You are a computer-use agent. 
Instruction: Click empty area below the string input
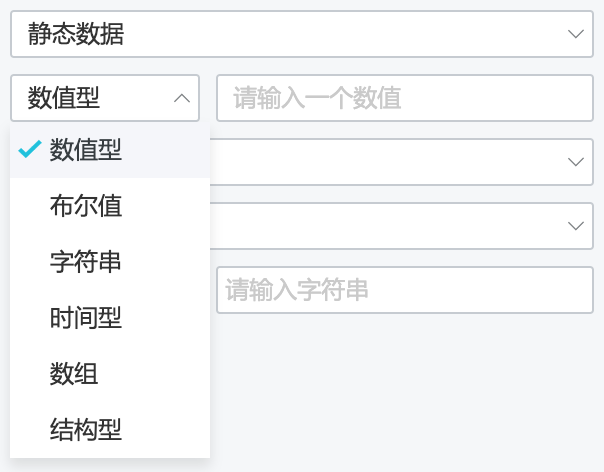[x=405, y=385]
